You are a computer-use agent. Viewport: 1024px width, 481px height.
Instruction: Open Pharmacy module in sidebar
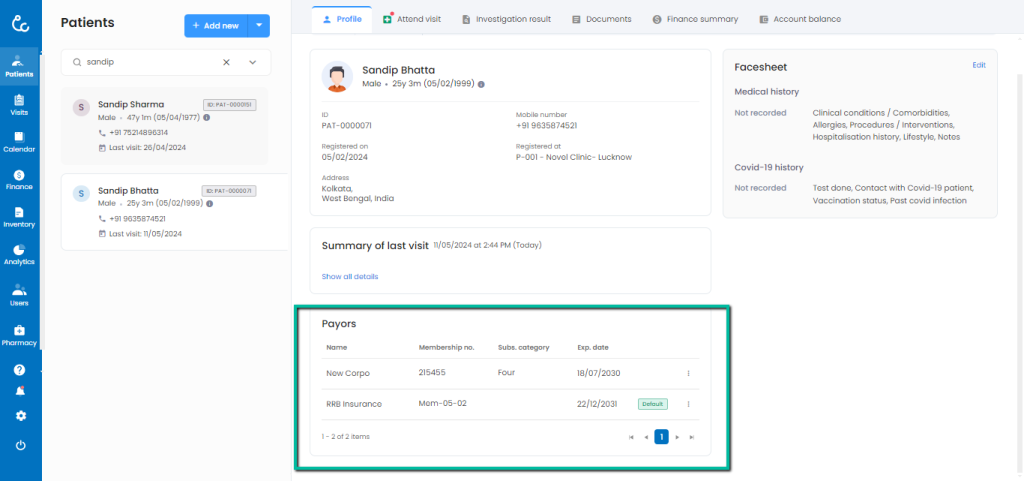coord(19,334)
